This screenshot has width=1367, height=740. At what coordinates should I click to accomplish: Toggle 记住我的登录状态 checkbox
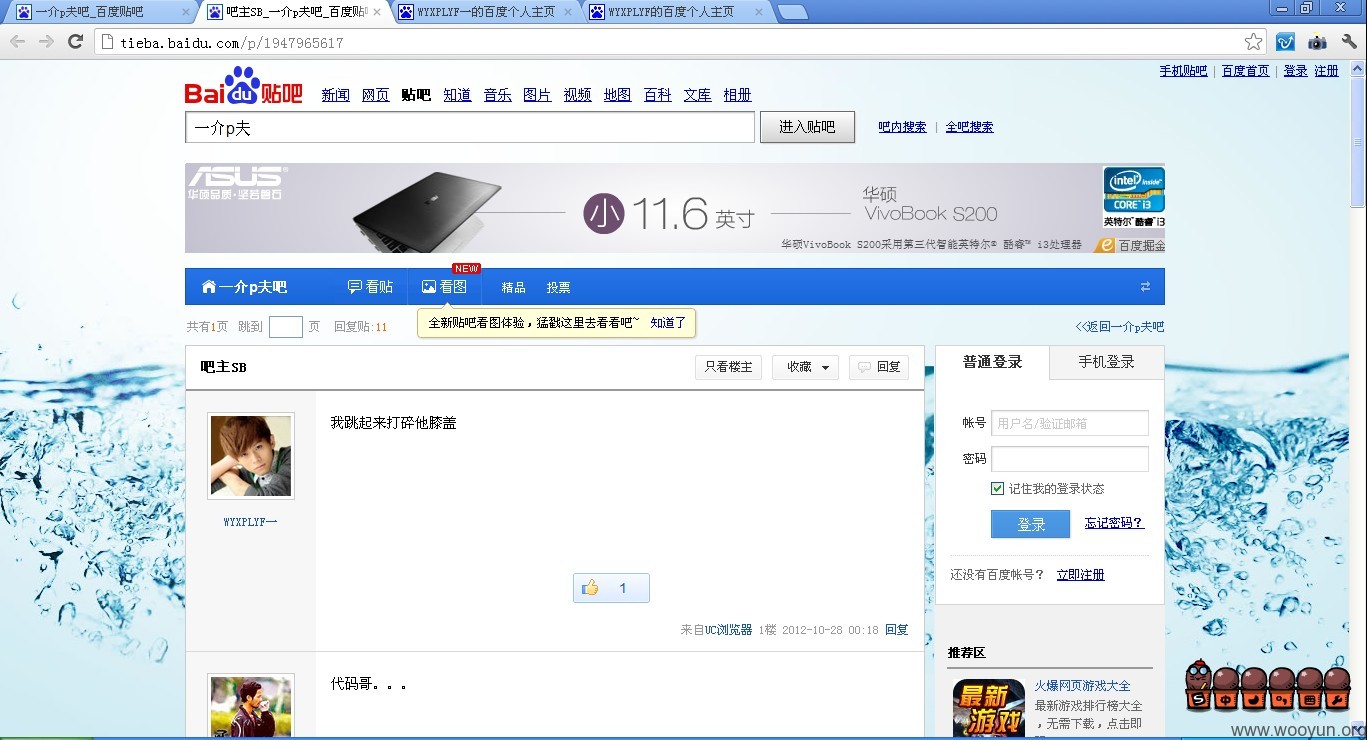click(x=997, y=489)
